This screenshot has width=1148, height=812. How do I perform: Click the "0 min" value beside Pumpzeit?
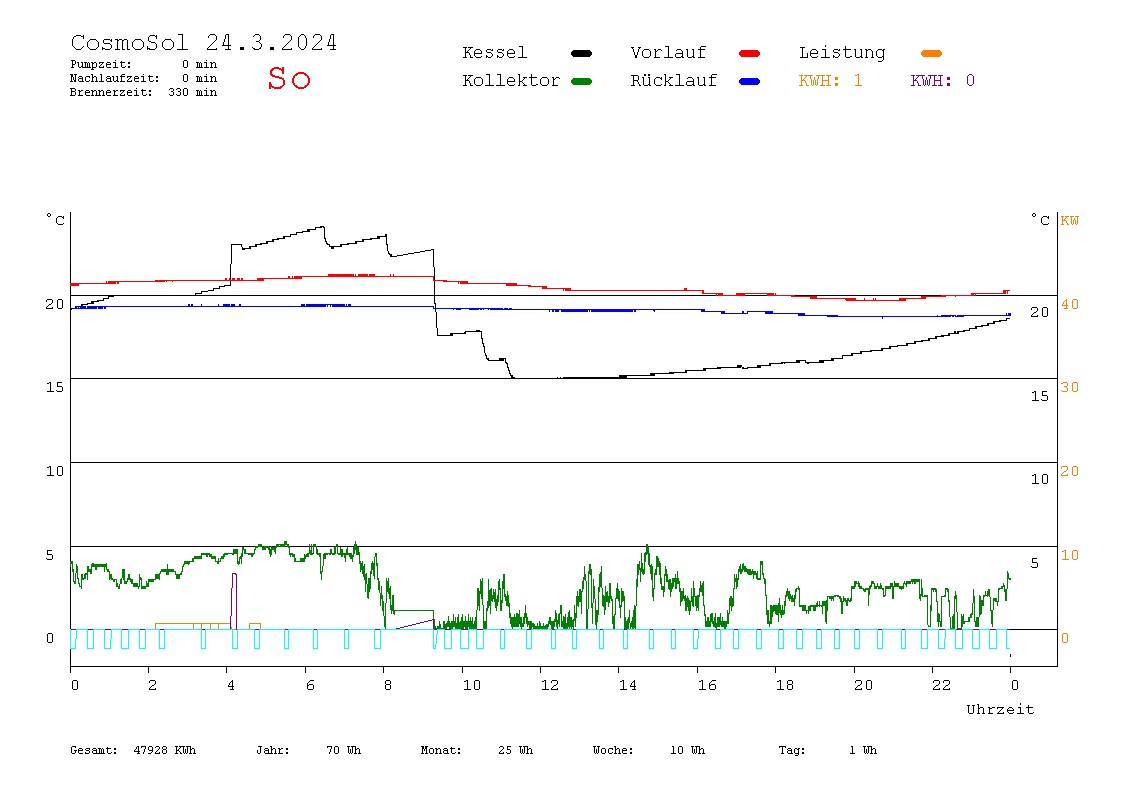(x=199, y=64)
